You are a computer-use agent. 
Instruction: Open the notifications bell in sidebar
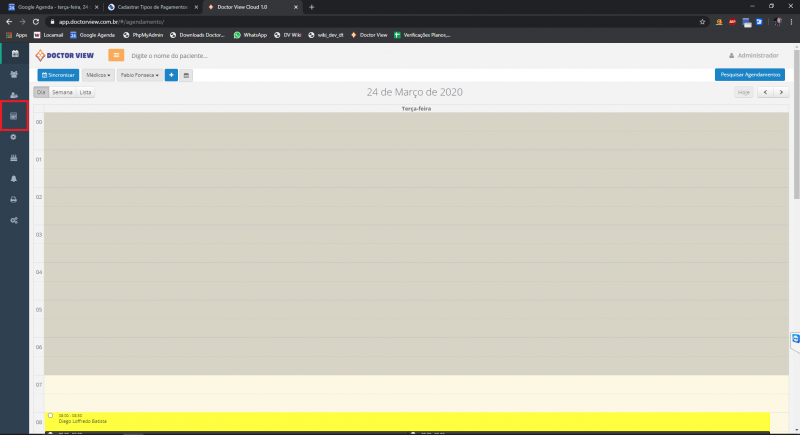coord(14,178)
